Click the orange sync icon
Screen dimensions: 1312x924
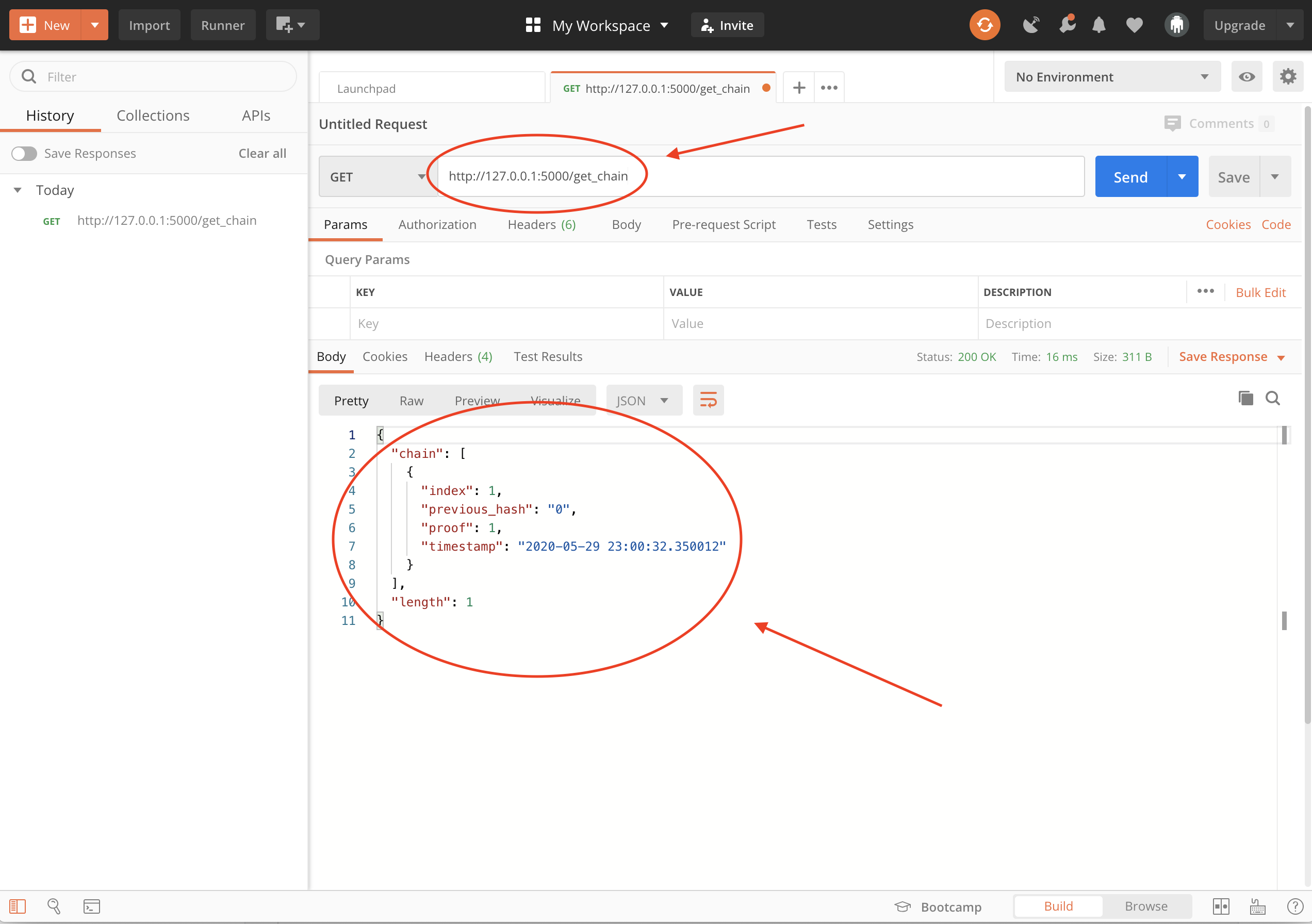click(984, 25)
